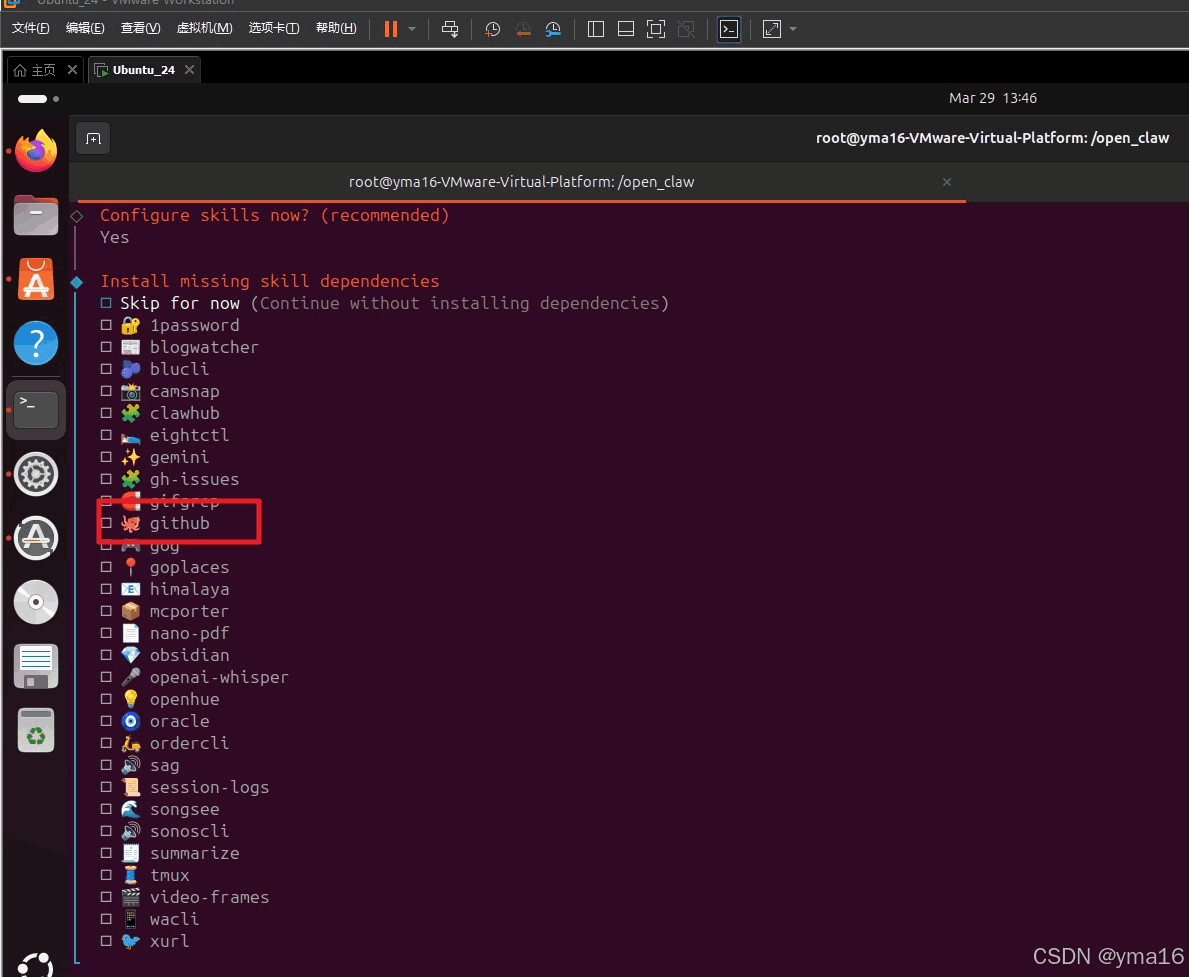This screenshot has width=1189, height=977.
Task: Expand the stretch display dropdown arrow
Action: tap(793, 29)
